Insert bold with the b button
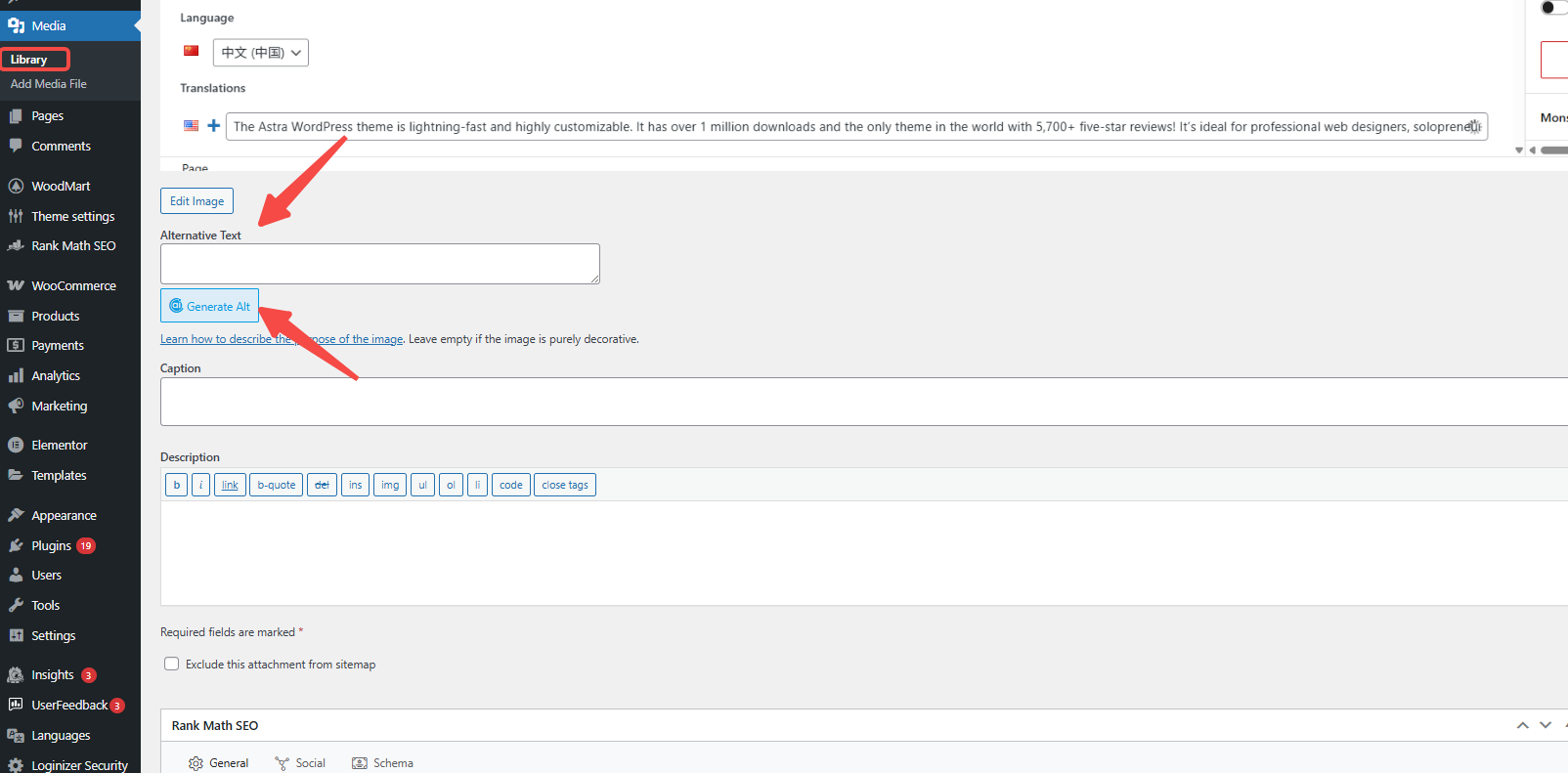This screenshot has width=1568, height=773. 177,485
